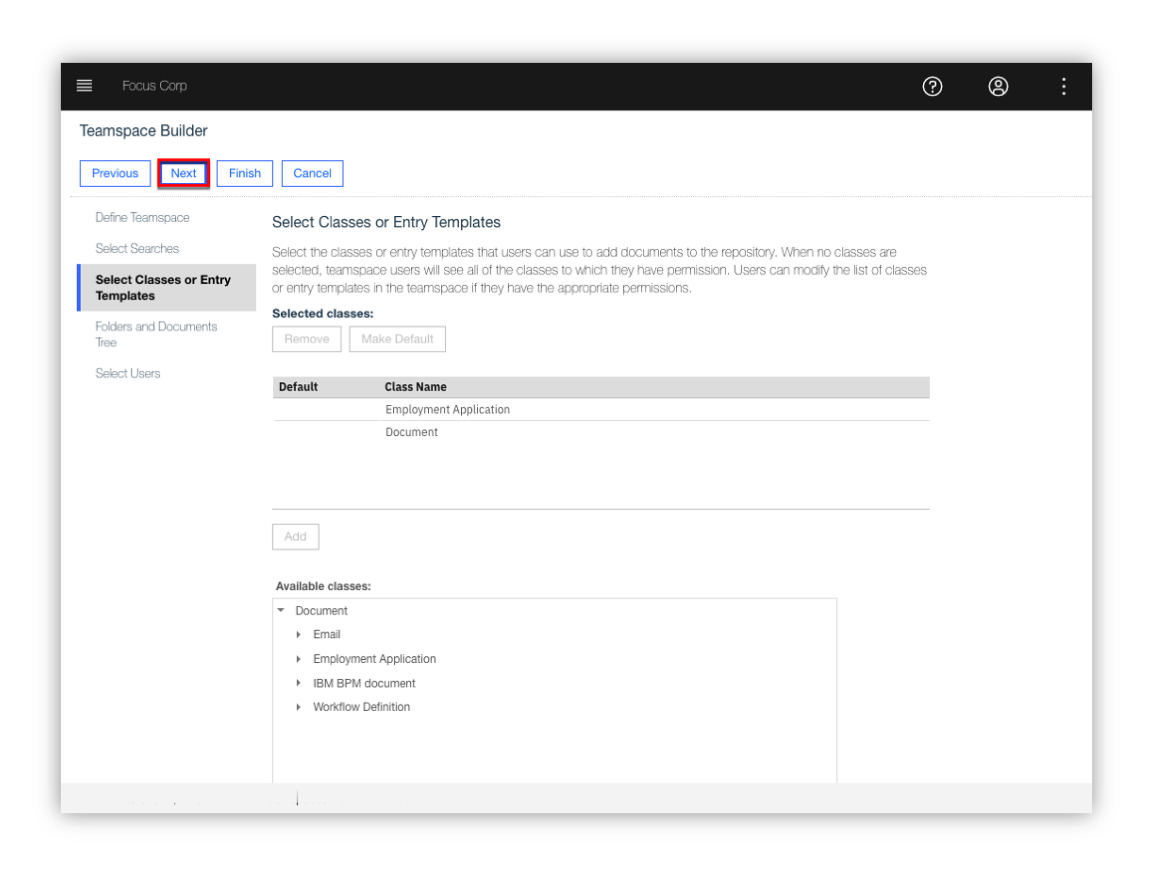Go to Folders and Documents Tree step
1152x877 pixels.
point(156,334)
